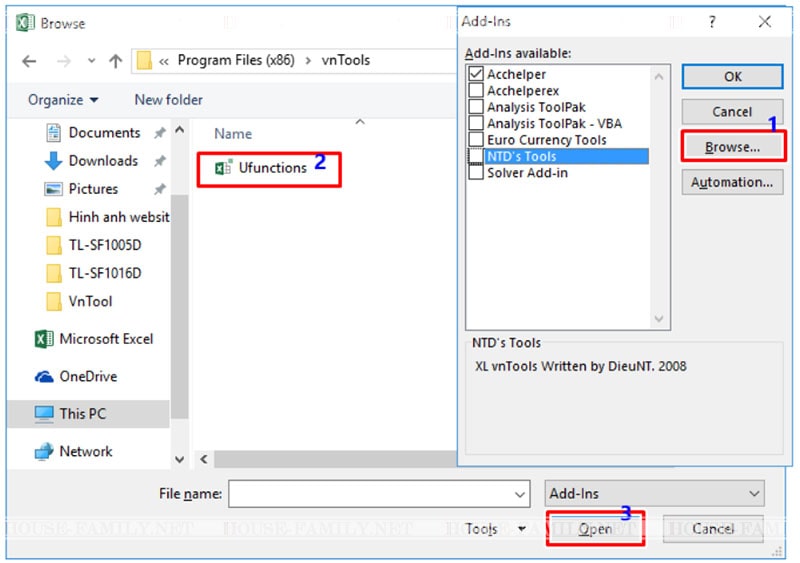This screenshot has height=563, width=800.
Task: Click the pin icon next to Pictures
Action: click(x=160, y=189)
